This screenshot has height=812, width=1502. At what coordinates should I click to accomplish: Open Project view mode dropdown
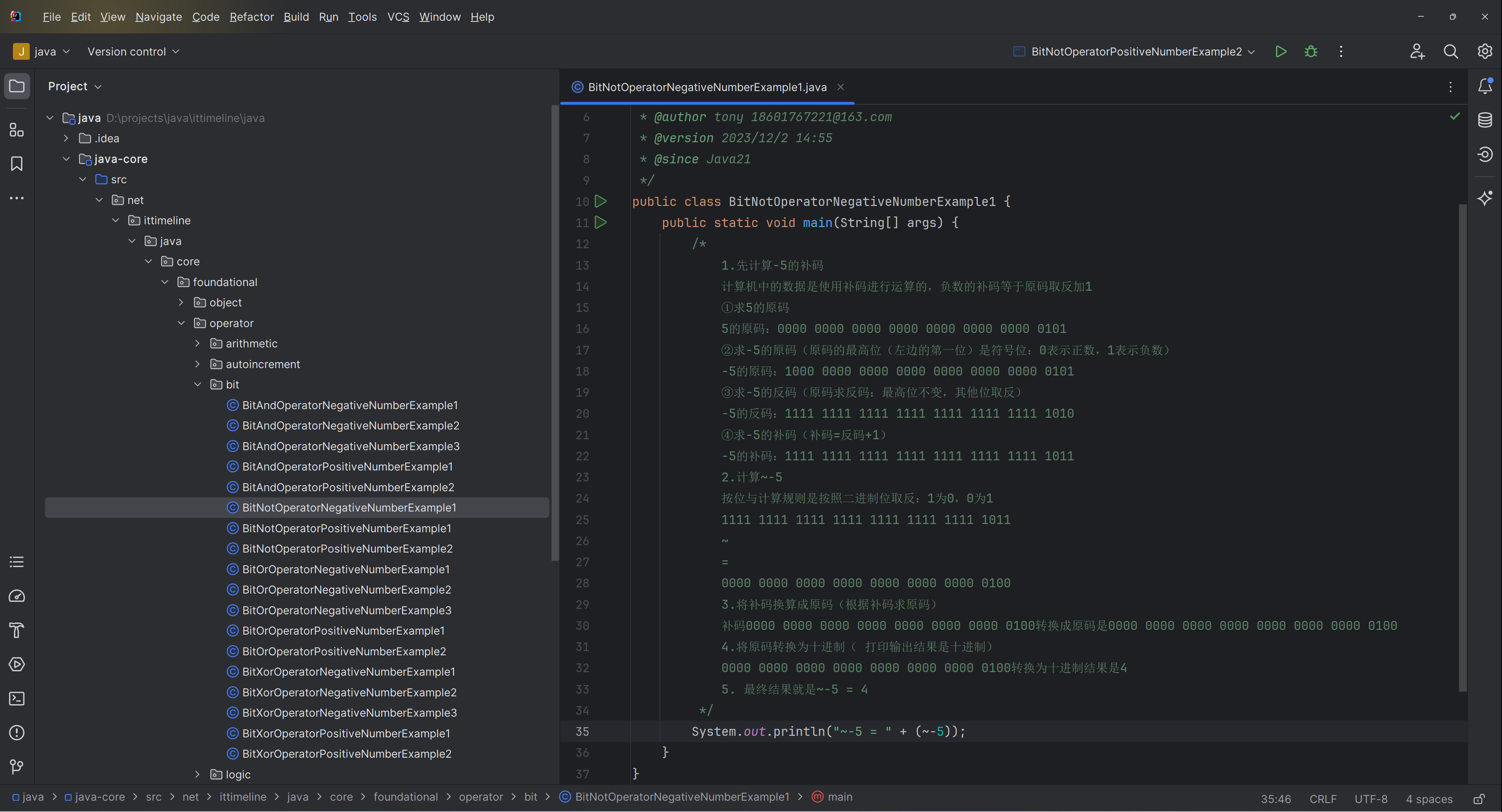click(75, 86)
